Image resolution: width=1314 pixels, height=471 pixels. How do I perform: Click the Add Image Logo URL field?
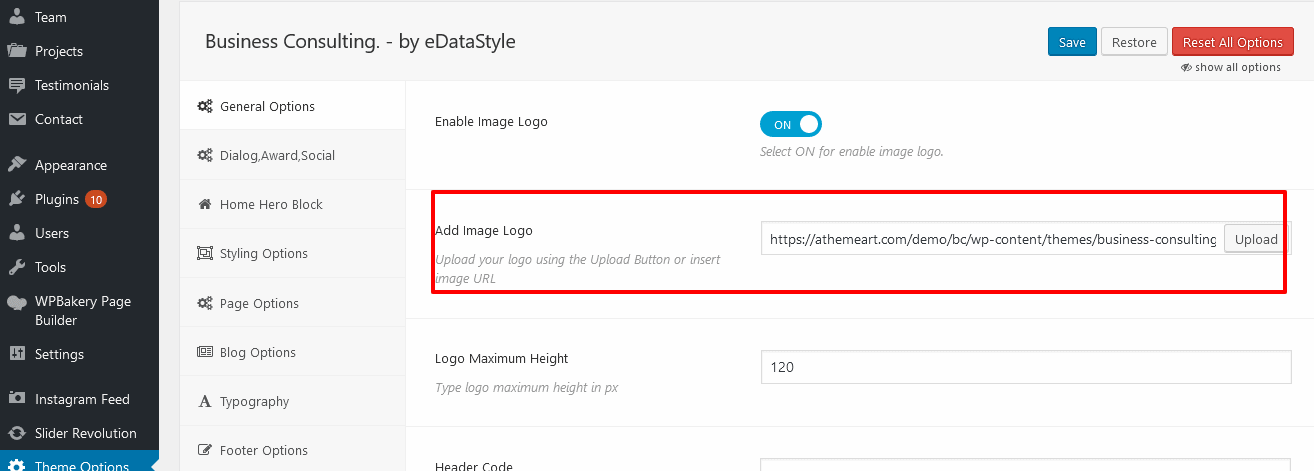pos(992,239)
